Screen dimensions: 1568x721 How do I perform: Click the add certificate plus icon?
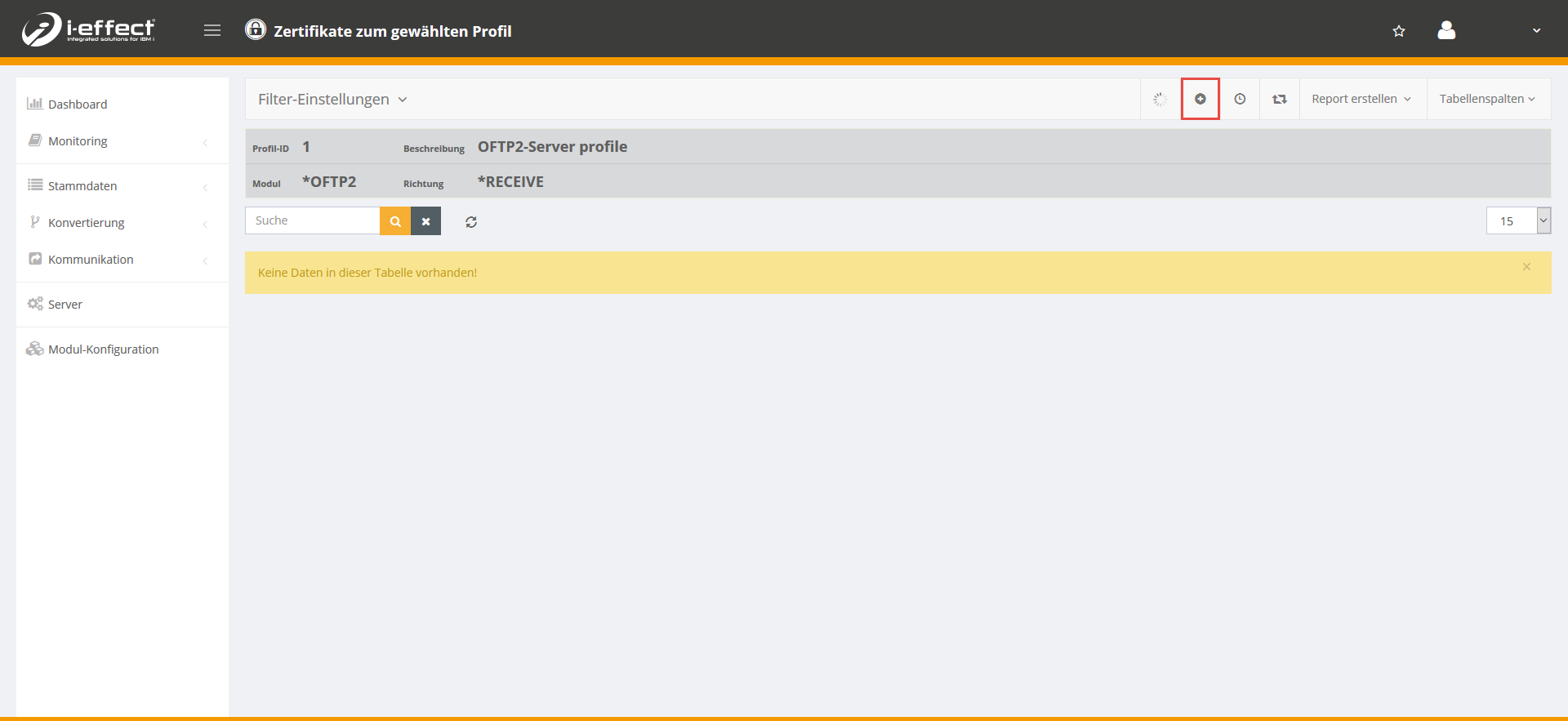(1200, 99)
